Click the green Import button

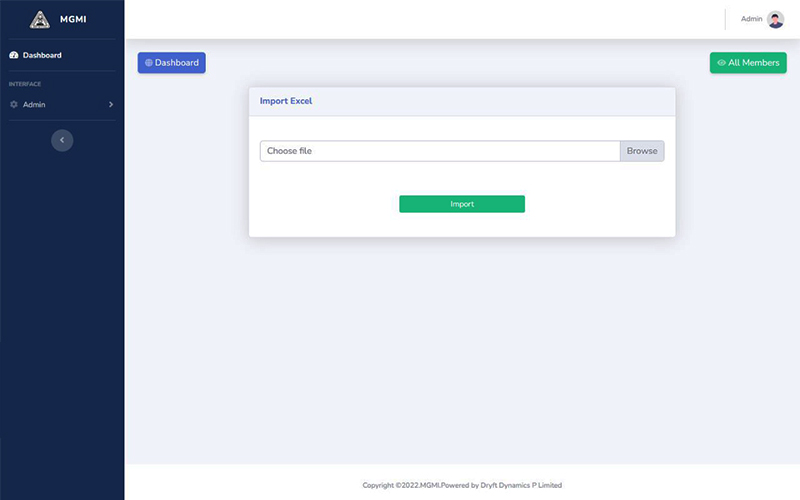coord(462,204)
